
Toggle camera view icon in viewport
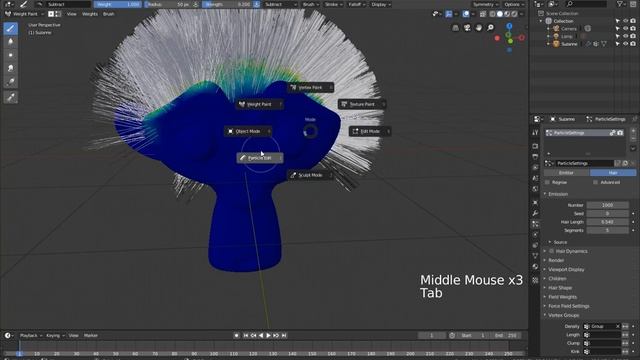(x=467, y=27)
